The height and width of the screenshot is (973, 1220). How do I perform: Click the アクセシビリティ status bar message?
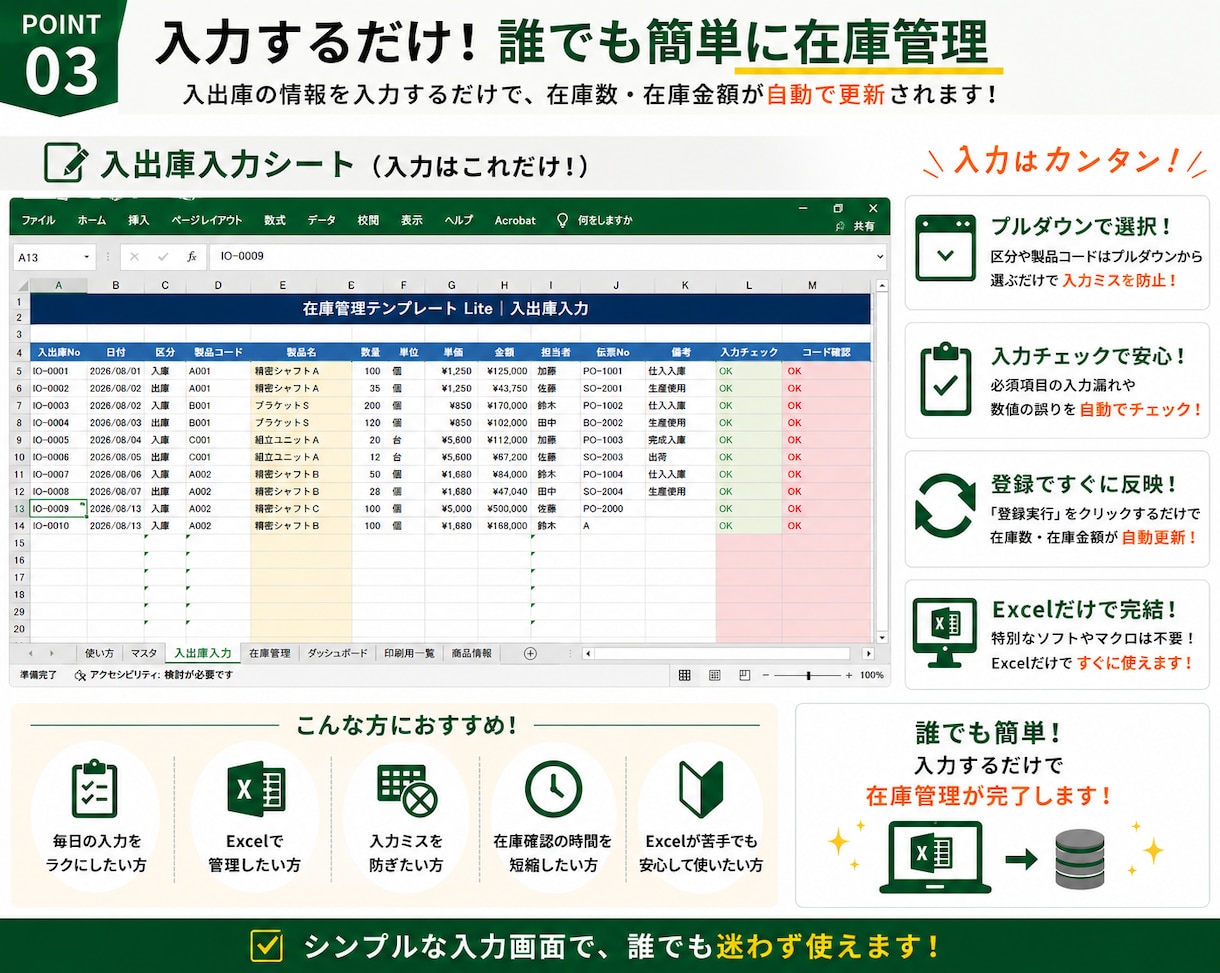click(x=154, y=675)
